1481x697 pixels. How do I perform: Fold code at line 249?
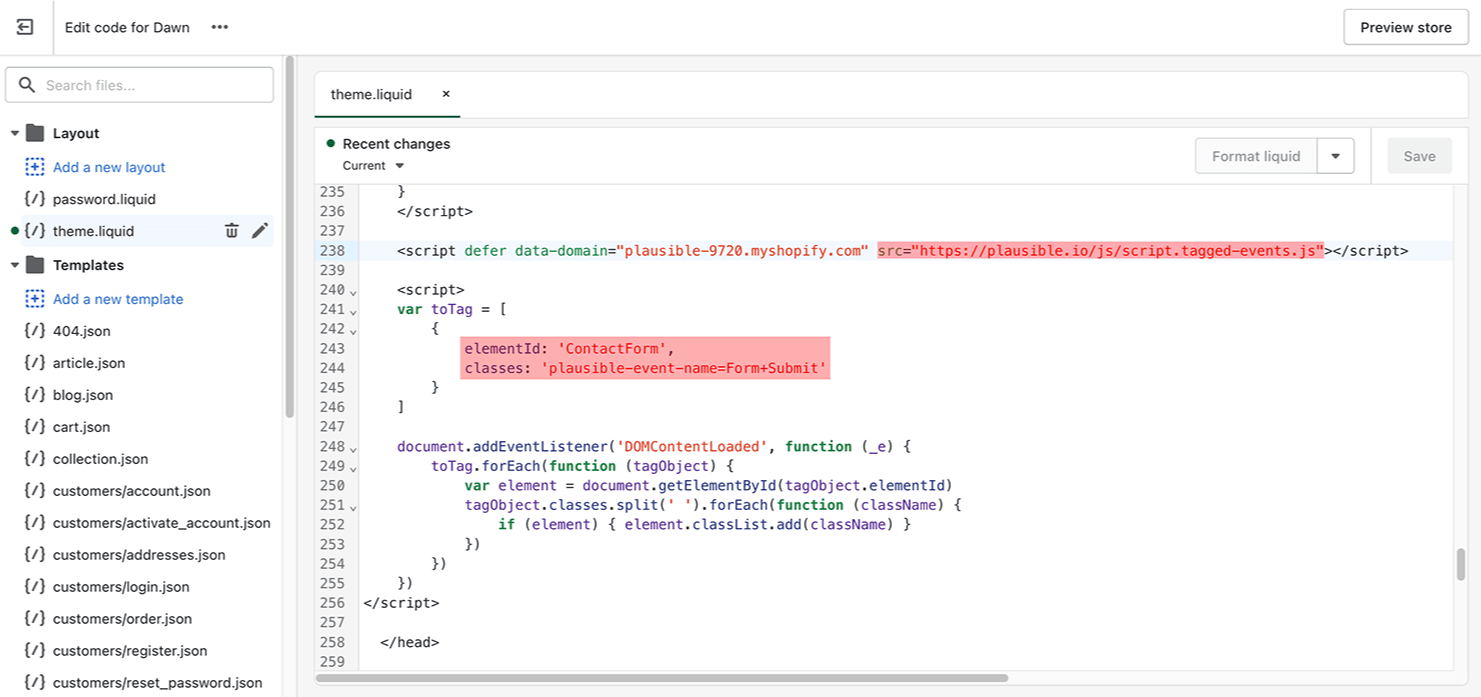coord(353,467)
